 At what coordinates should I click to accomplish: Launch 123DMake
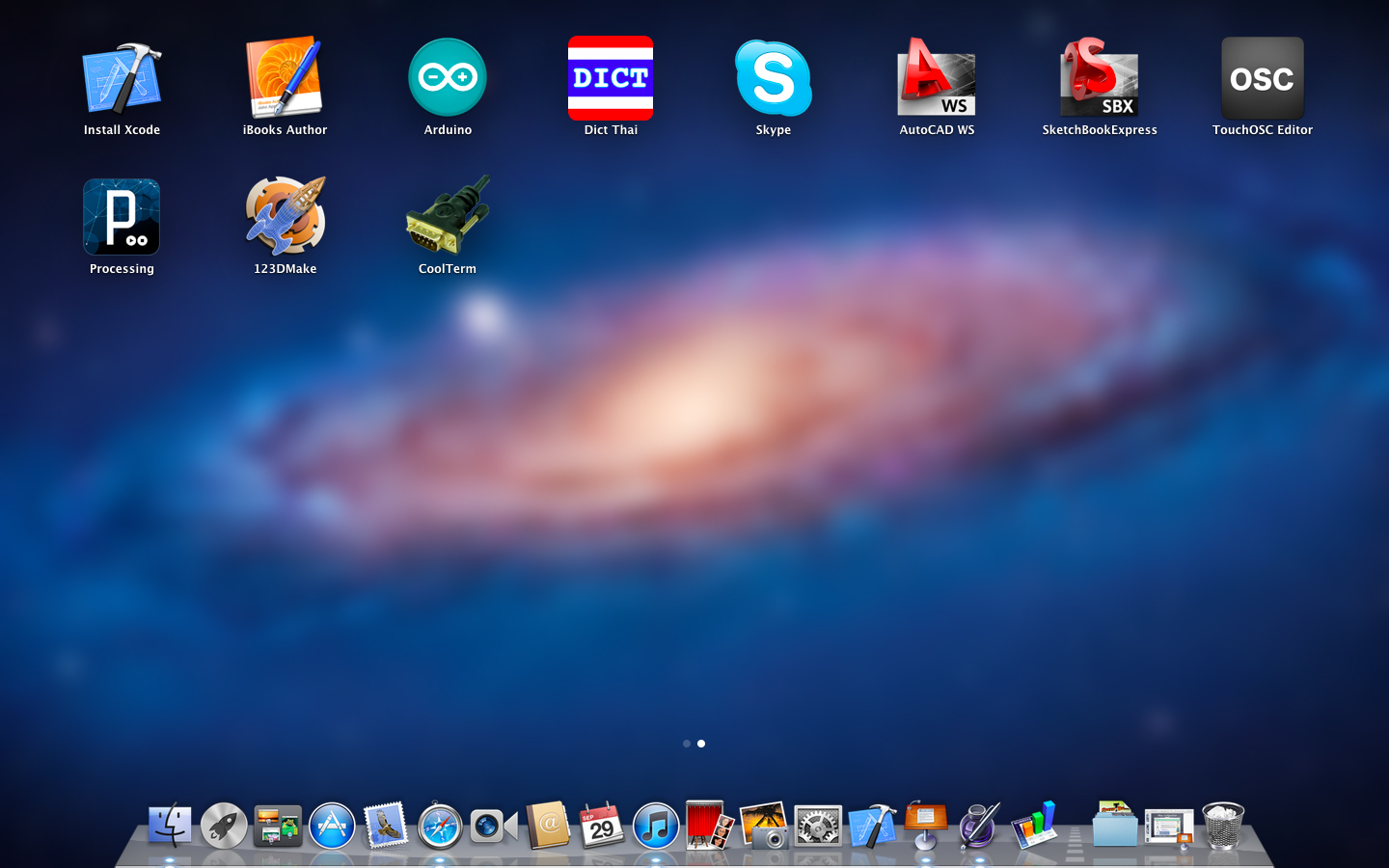click(285, 216)
